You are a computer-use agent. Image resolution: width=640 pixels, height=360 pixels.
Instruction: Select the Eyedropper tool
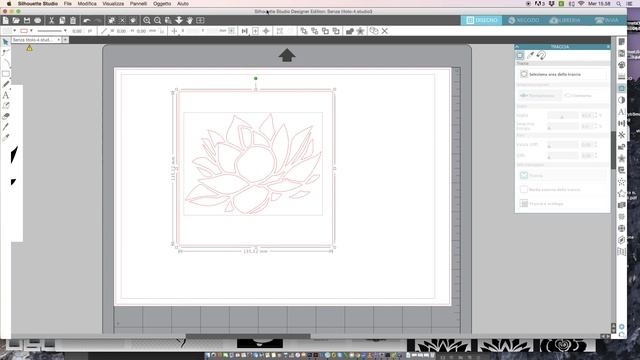5,138
